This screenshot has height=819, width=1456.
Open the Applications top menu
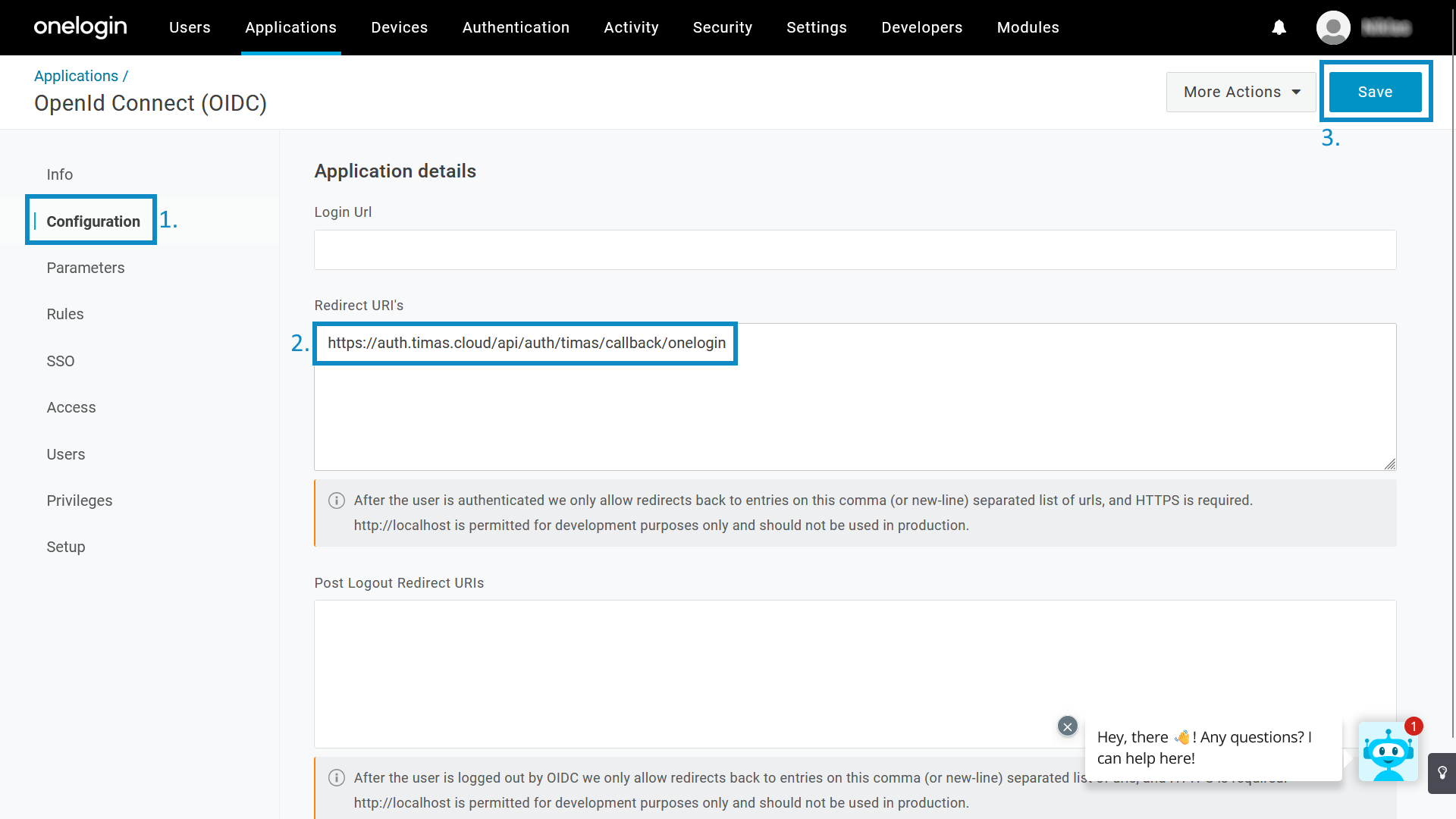[290, 27]
